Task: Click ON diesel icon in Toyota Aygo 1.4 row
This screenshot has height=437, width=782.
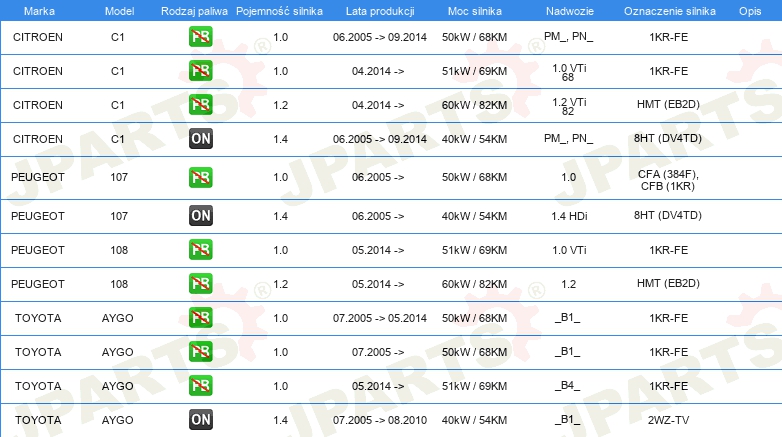Action: pos(200,420)
